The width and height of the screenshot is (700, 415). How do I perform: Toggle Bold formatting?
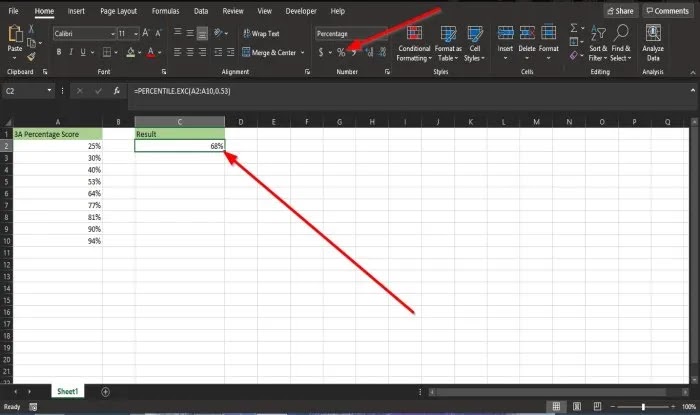(x=58, y=52)
